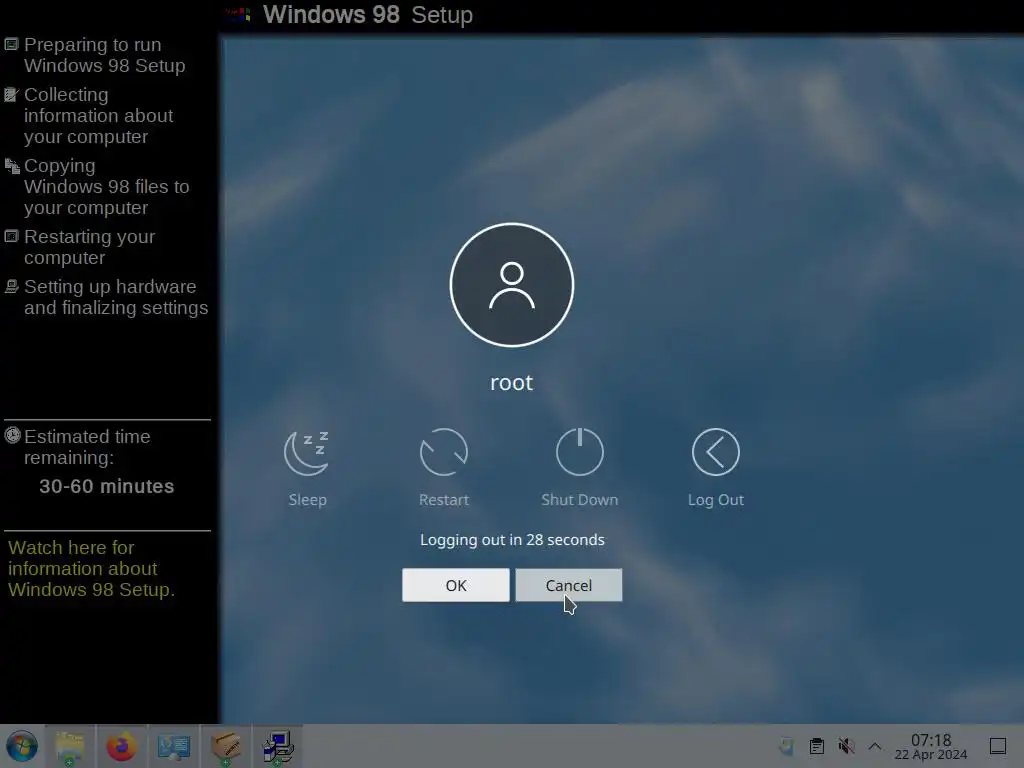Choose the Shut Down power icon

point(579,452)
